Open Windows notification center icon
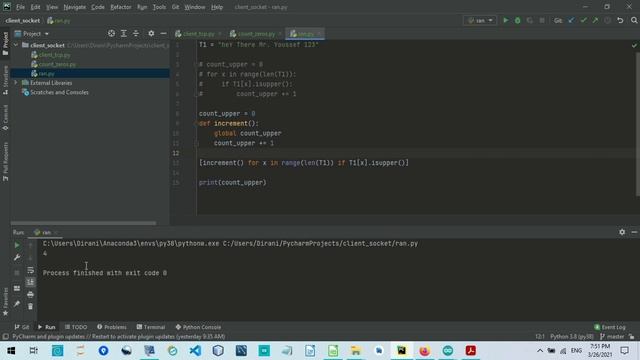The width and height of the screenshot is (640, 360). tap(624, 351)
